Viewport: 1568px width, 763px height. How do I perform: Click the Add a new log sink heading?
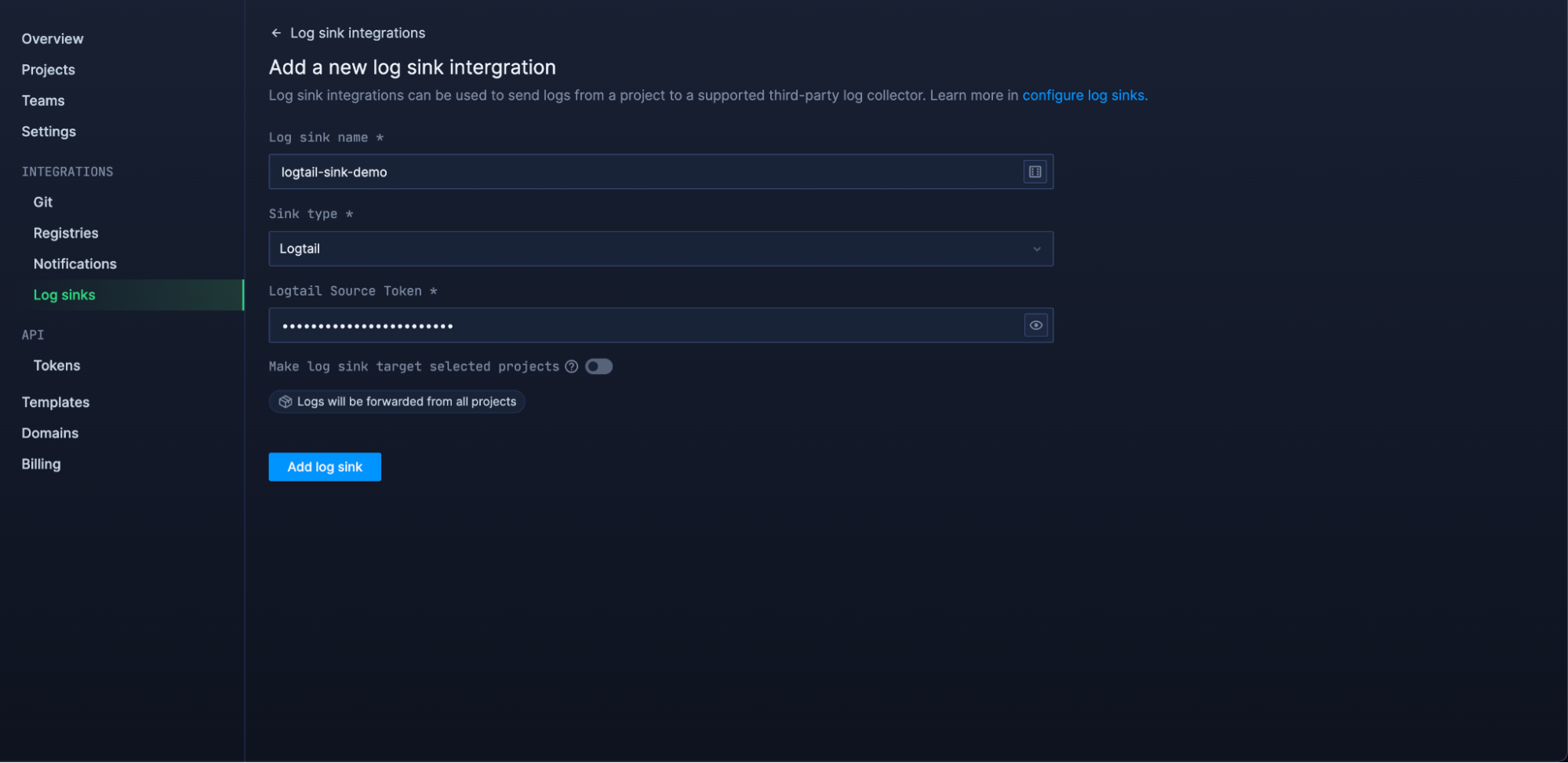413,67
